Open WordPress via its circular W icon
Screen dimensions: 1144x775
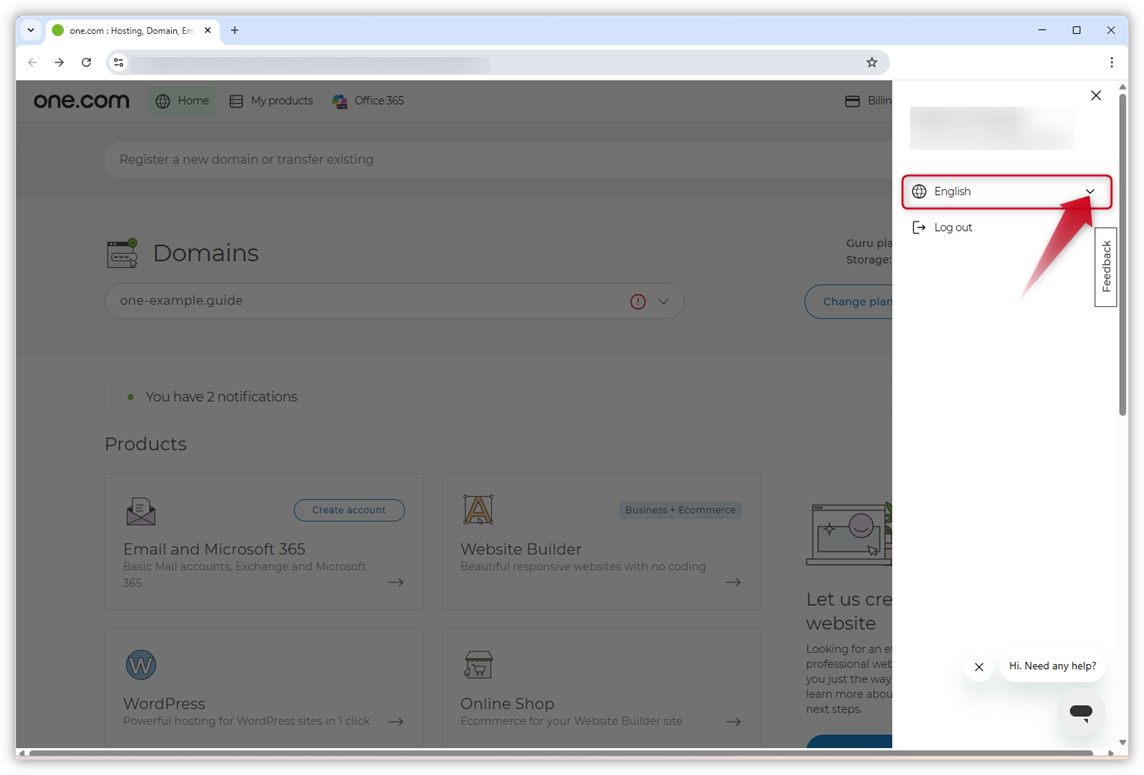click(x=141, y=664)
